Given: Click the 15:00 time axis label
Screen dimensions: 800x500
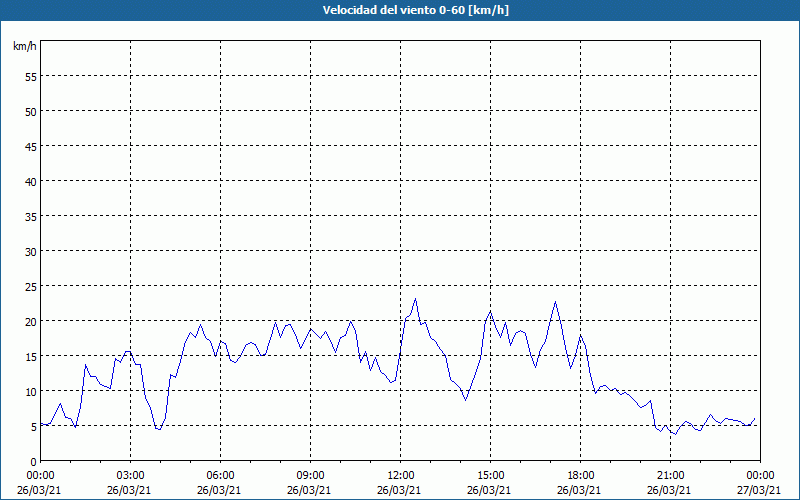Looking at the screenshot, I should click(490, 476).
